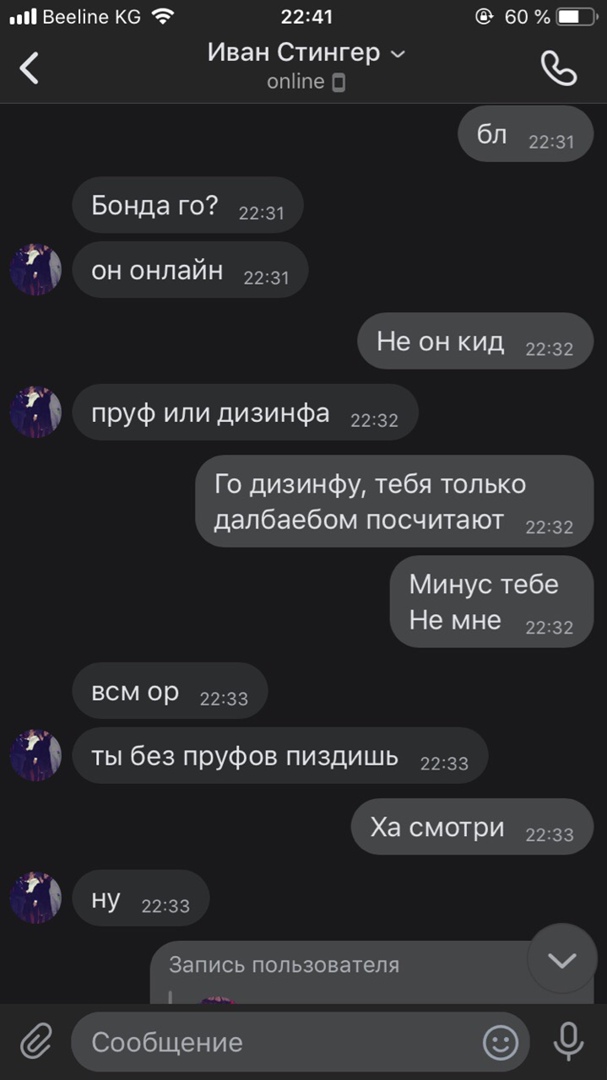Start a call with phone icon
The image size is (607, 1080).
[x=559, y=68]
